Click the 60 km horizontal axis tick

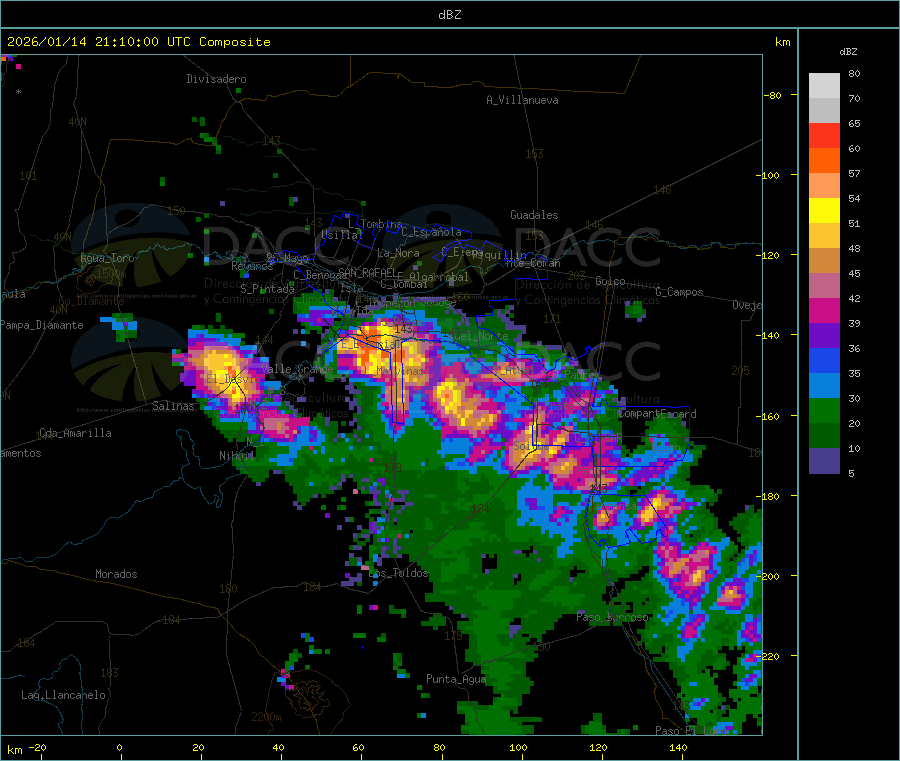coord(359,748)
